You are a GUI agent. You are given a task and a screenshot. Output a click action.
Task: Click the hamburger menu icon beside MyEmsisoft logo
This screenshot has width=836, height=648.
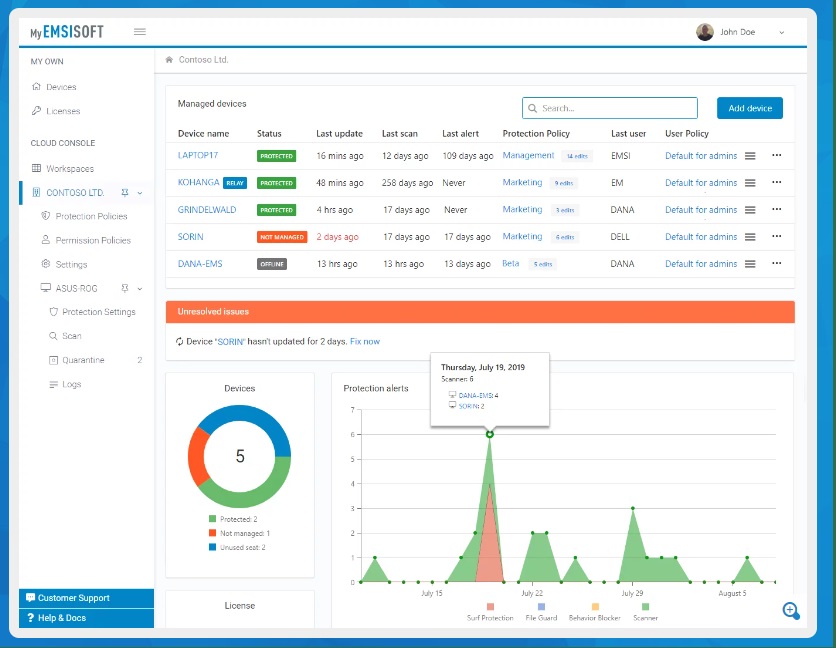click(140, 31)
